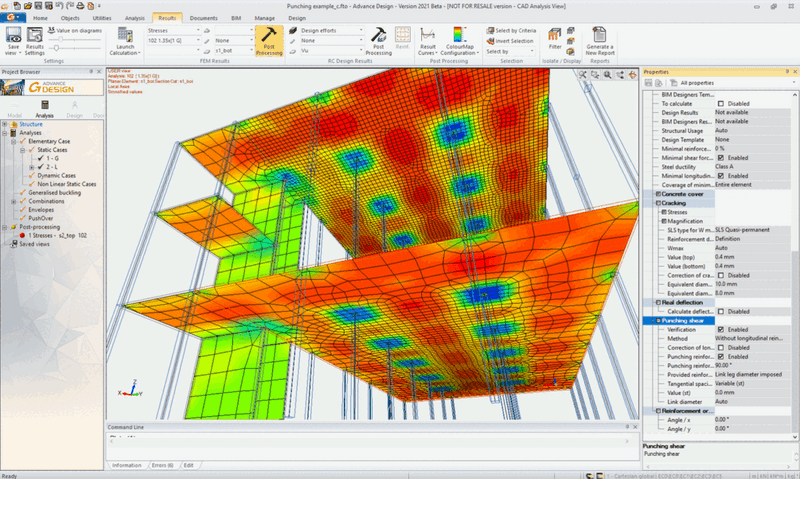Switch to the Objects ribbon tab
This screenshot has width=800, height=532.
(70, 18)
